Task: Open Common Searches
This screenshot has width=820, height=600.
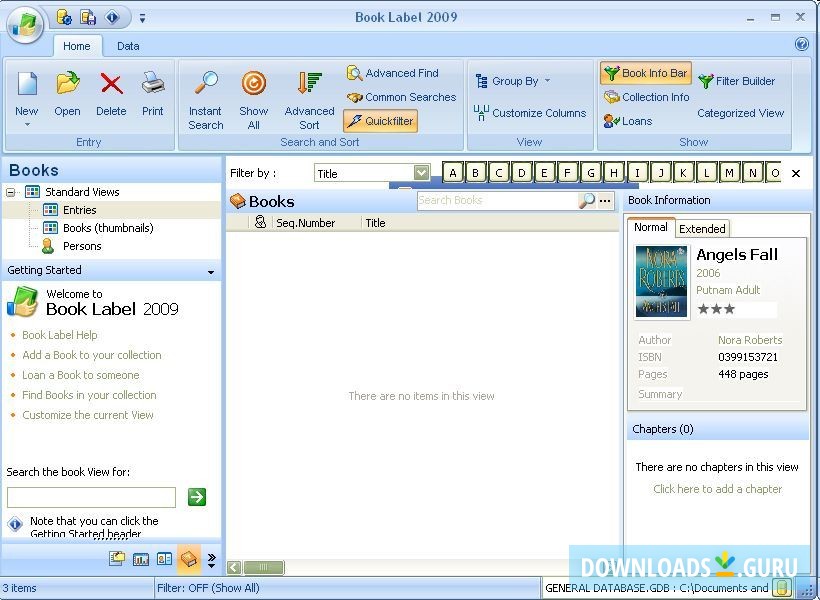Action: pos(401,97)
